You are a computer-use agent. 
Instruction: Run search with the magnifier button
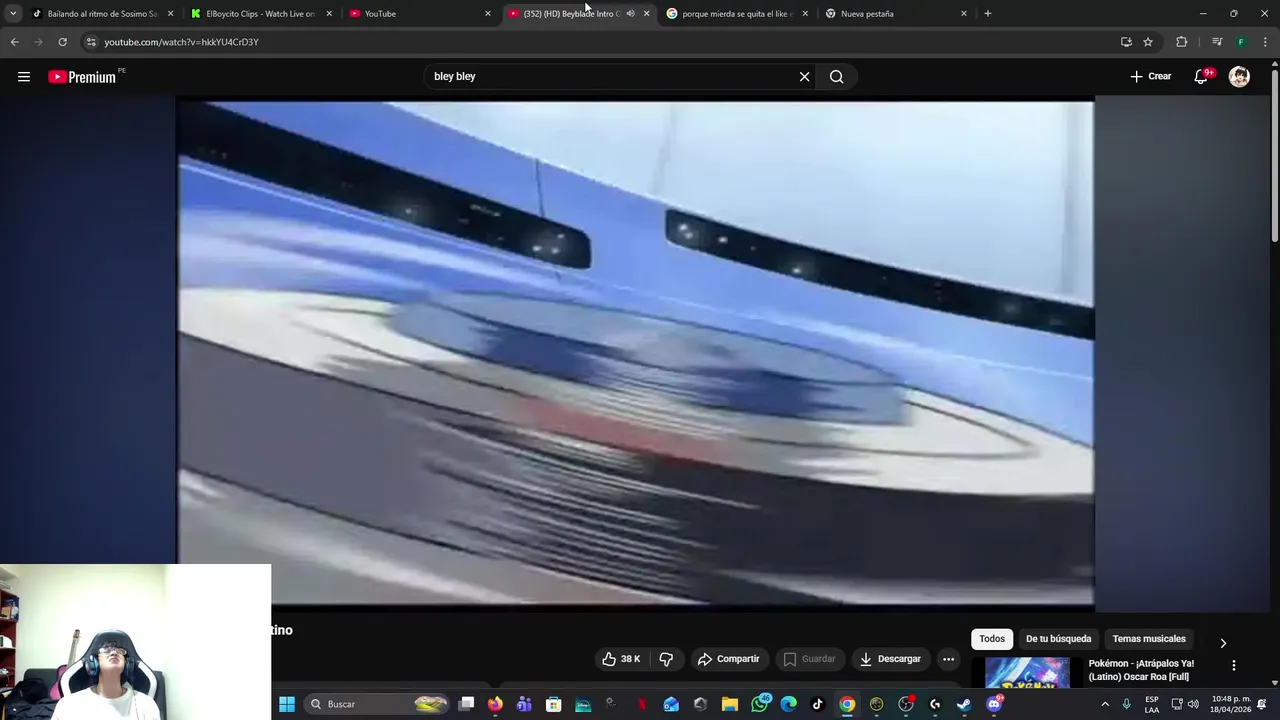tap(837, 77)
